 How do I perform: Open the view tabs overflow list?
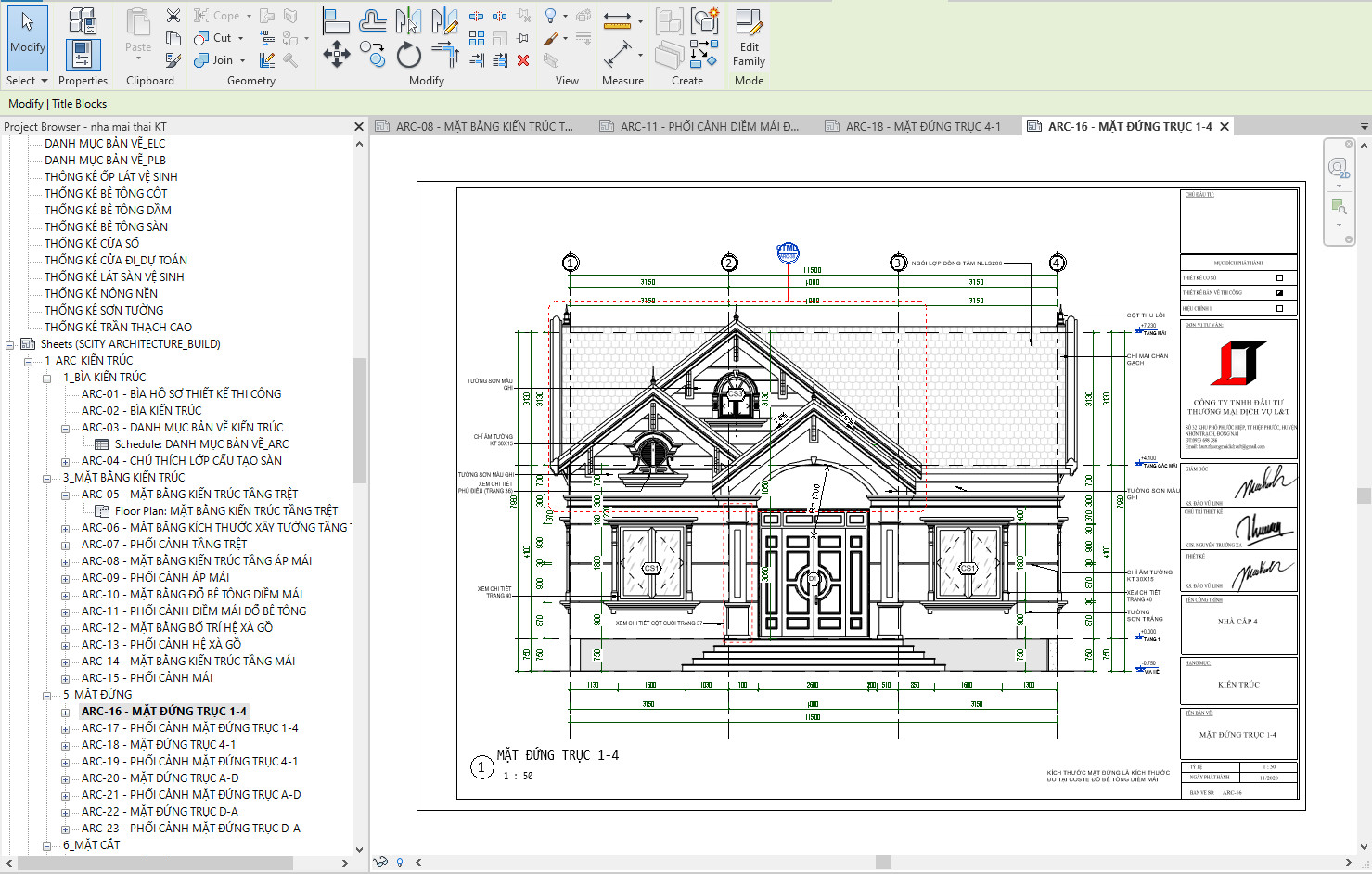click(1364, 127)
